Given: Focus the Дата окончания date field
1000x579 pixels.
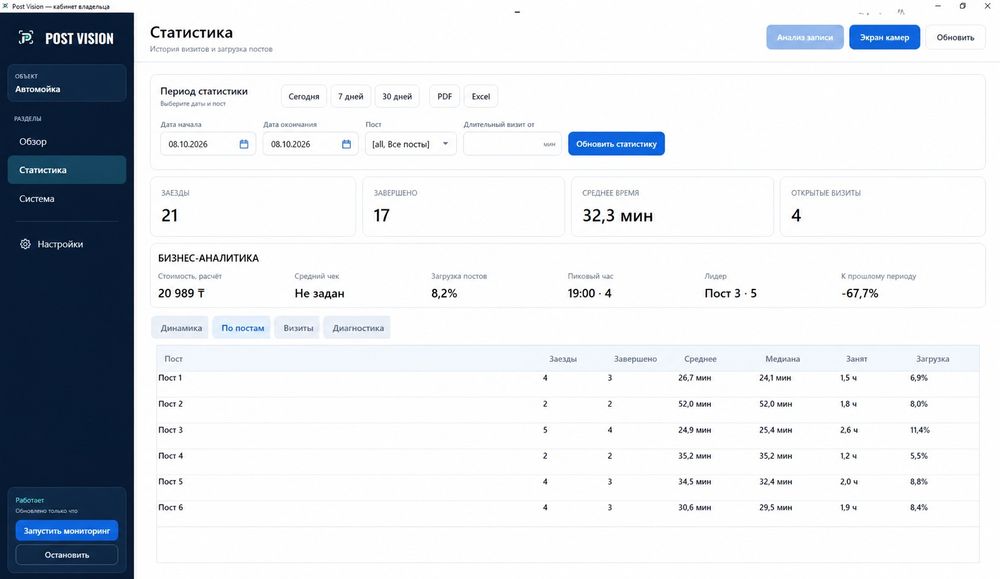Looking at the screenshot, I should (x=311, y=144).
